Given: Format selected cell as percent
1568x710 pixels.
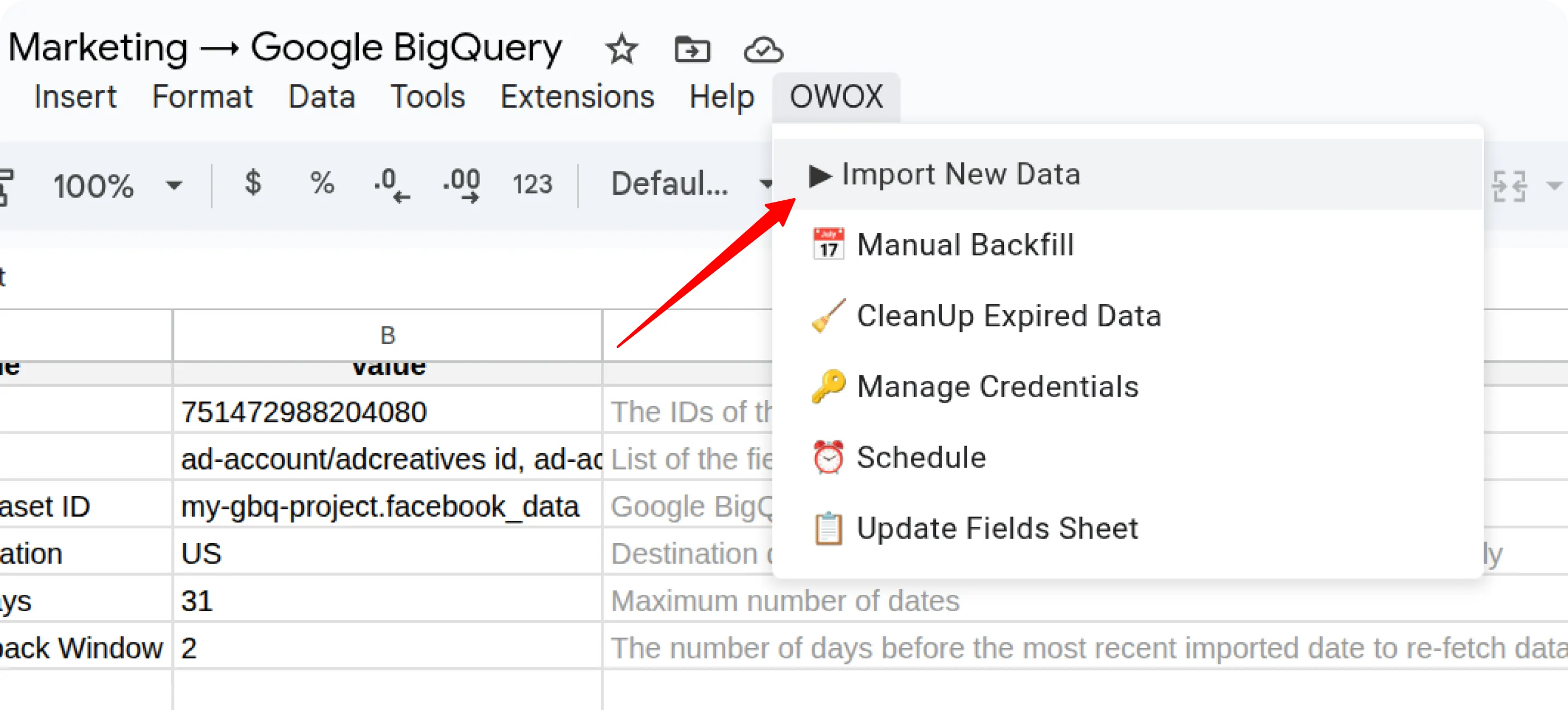Looking at the screenshot, I should click(x=321, y=183).
